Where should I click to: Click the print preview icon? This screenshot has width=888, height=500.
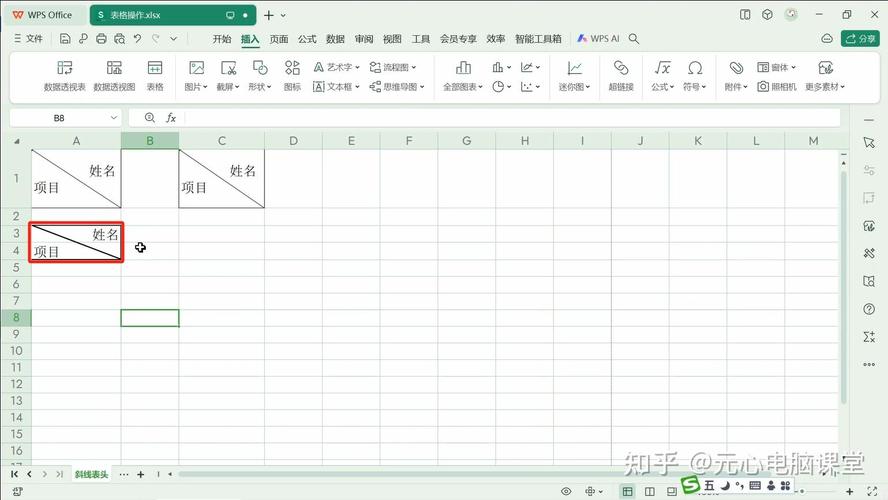119,39
